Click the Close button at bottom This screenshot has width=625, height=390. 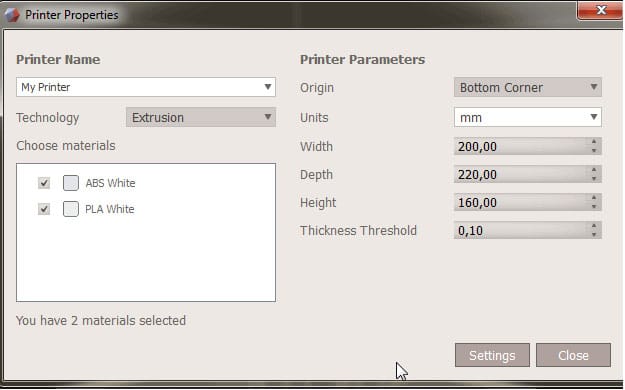point(573,355)
